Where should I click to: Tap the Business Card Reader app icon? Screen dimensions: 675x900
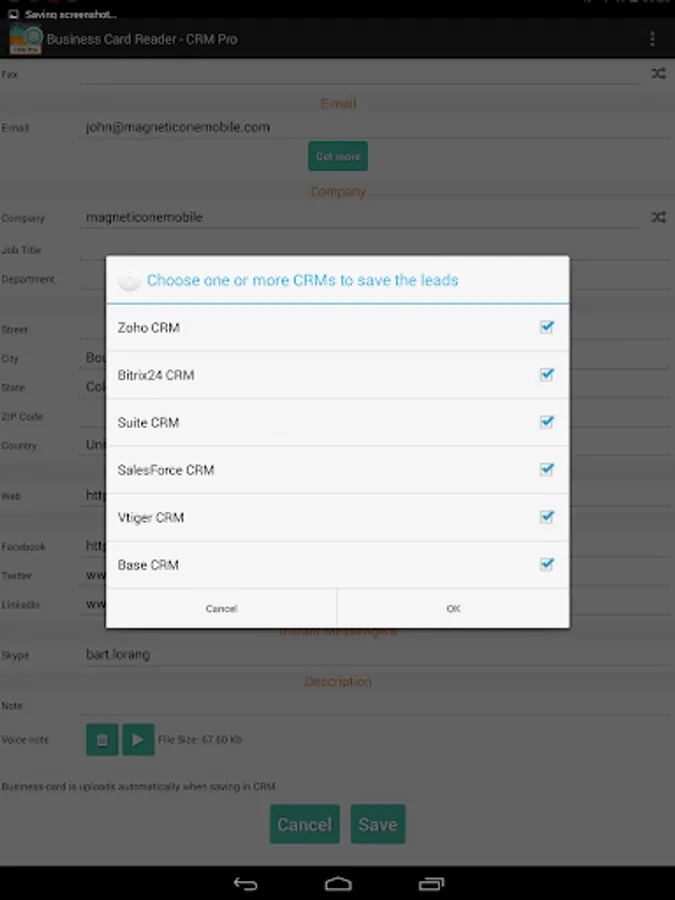26,39
